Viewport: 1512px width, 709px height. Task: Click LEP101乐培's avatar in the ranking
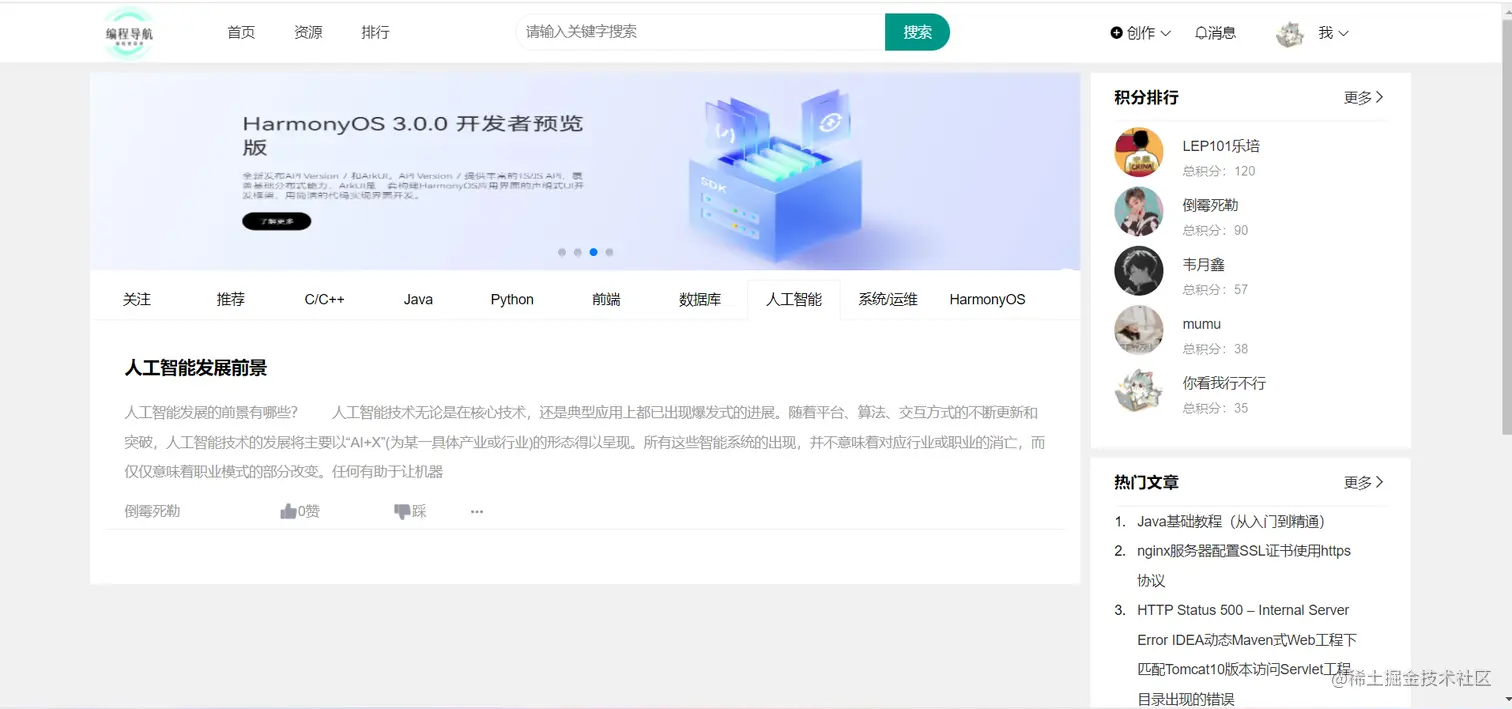1139,153
